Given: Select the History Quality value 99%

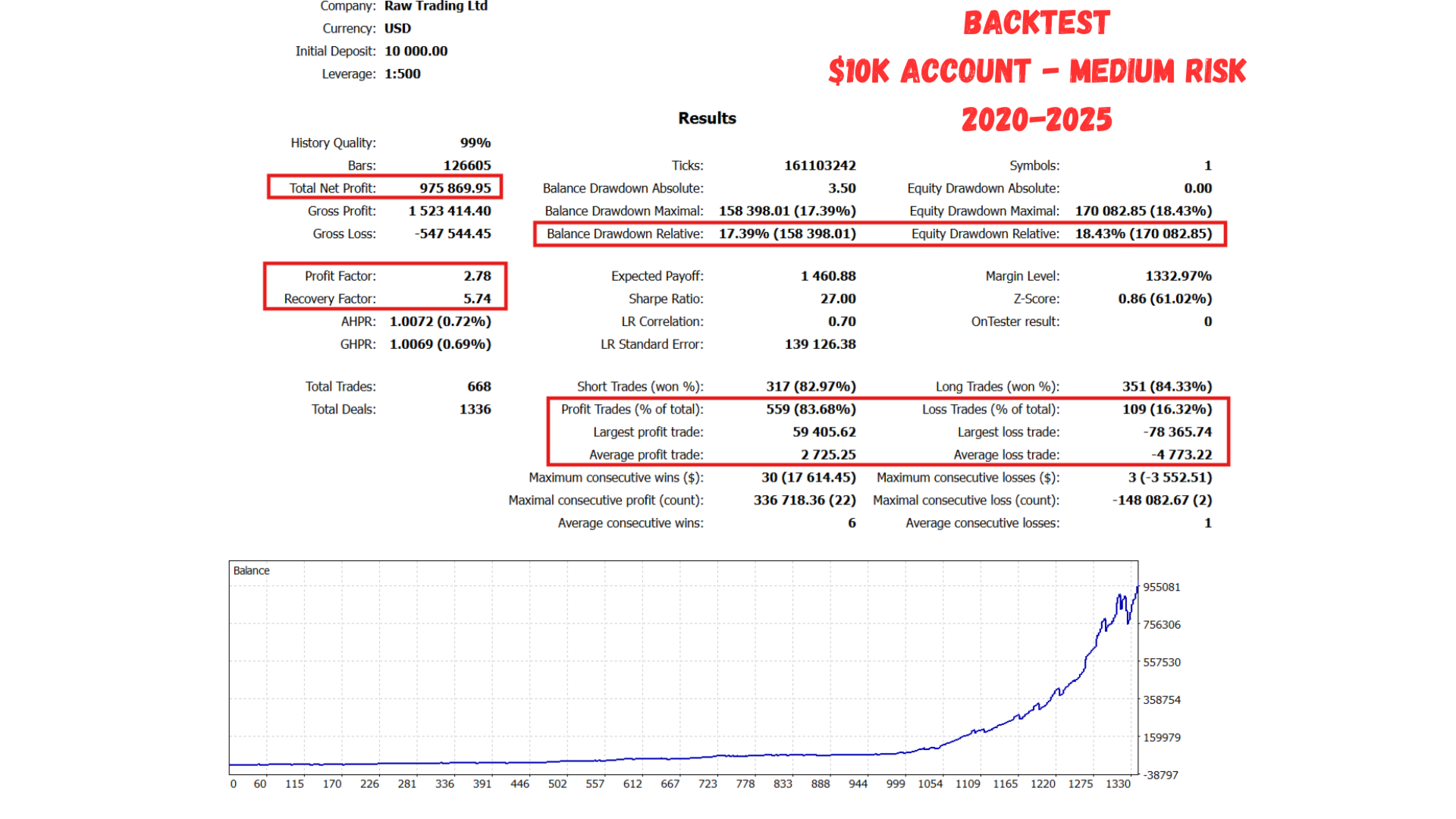Looking at the screenshot, I should coord(475,143).
